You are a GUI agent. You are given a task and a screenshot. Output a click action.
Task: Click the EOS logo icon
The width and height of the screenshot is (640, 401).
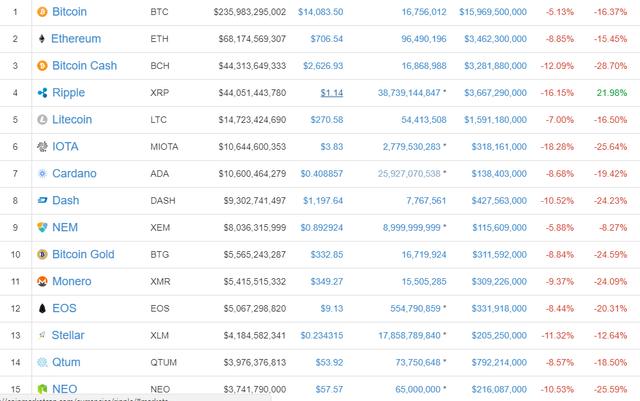(42, 308)
